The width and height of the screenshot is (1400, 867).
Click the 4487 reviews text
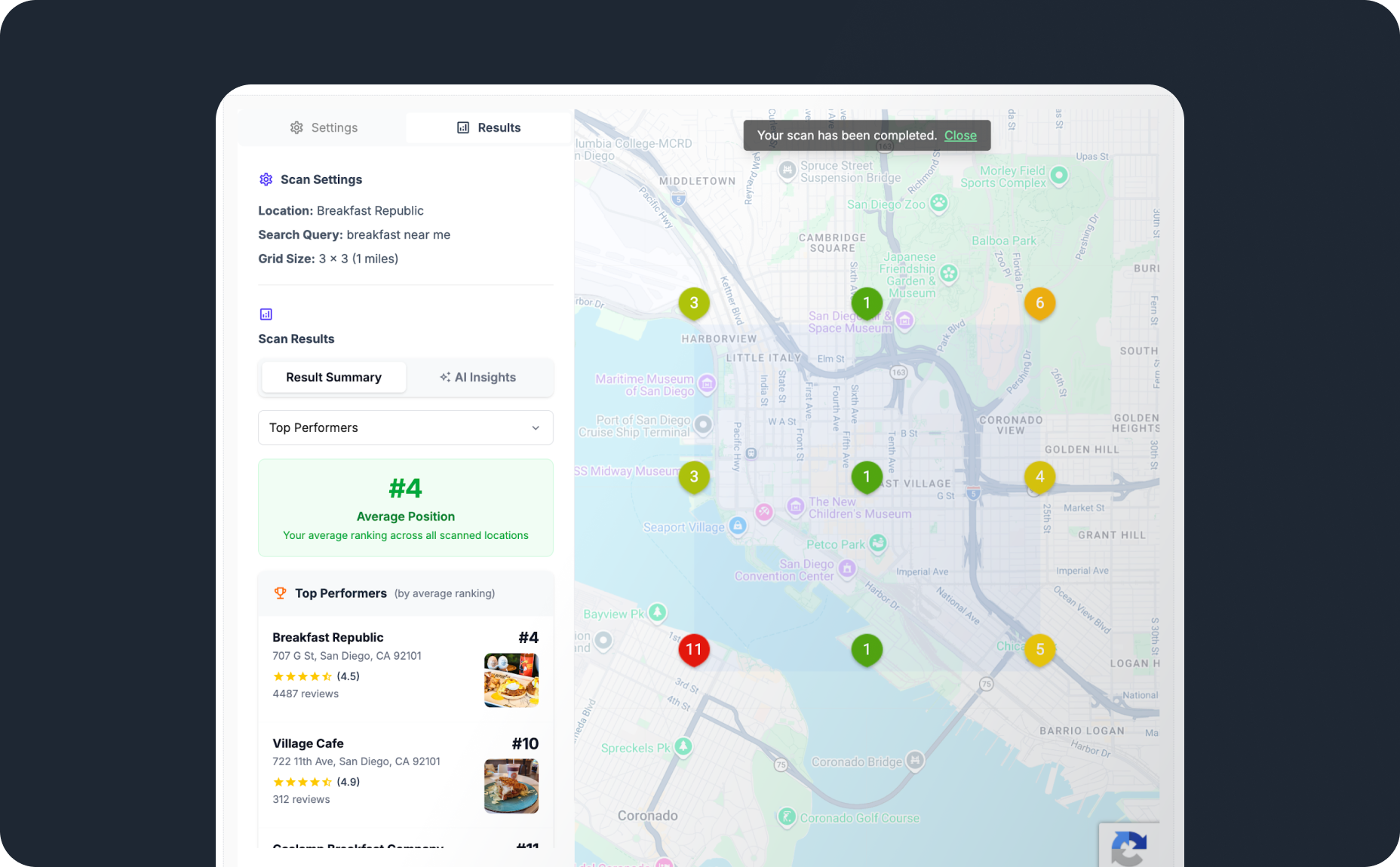pos(305,694)
